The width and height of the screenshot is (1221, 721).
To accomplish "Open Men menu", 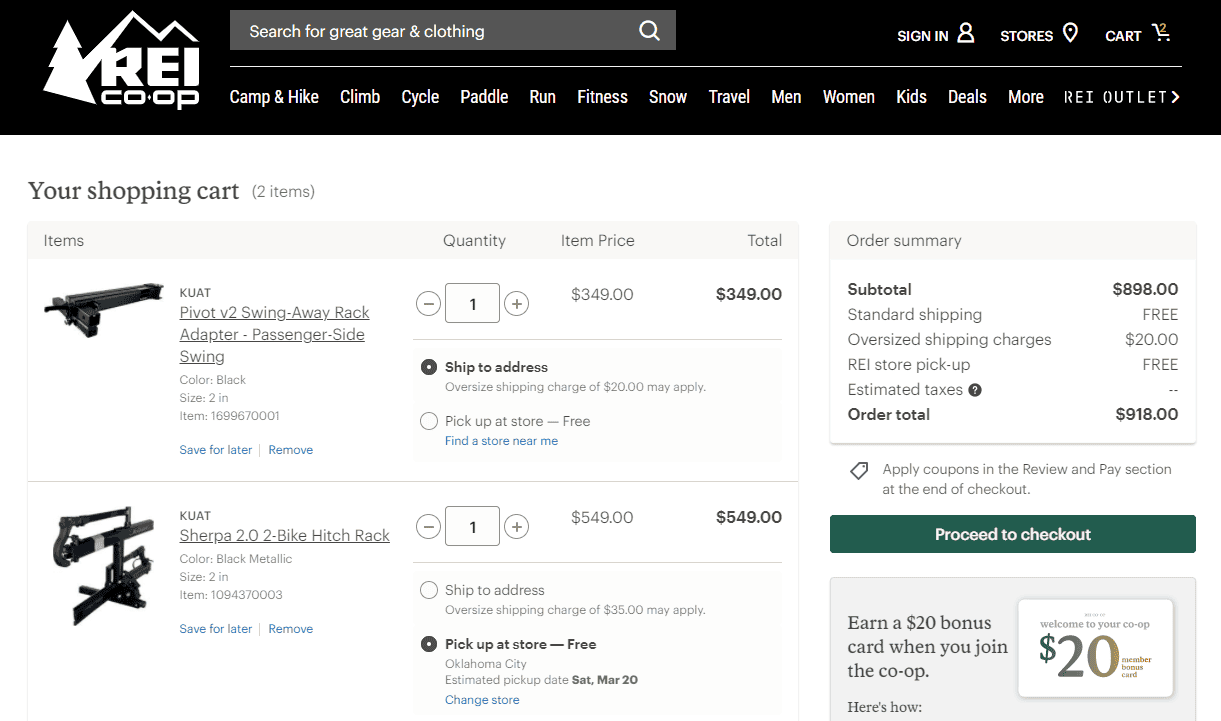I will tap(786, 97).
